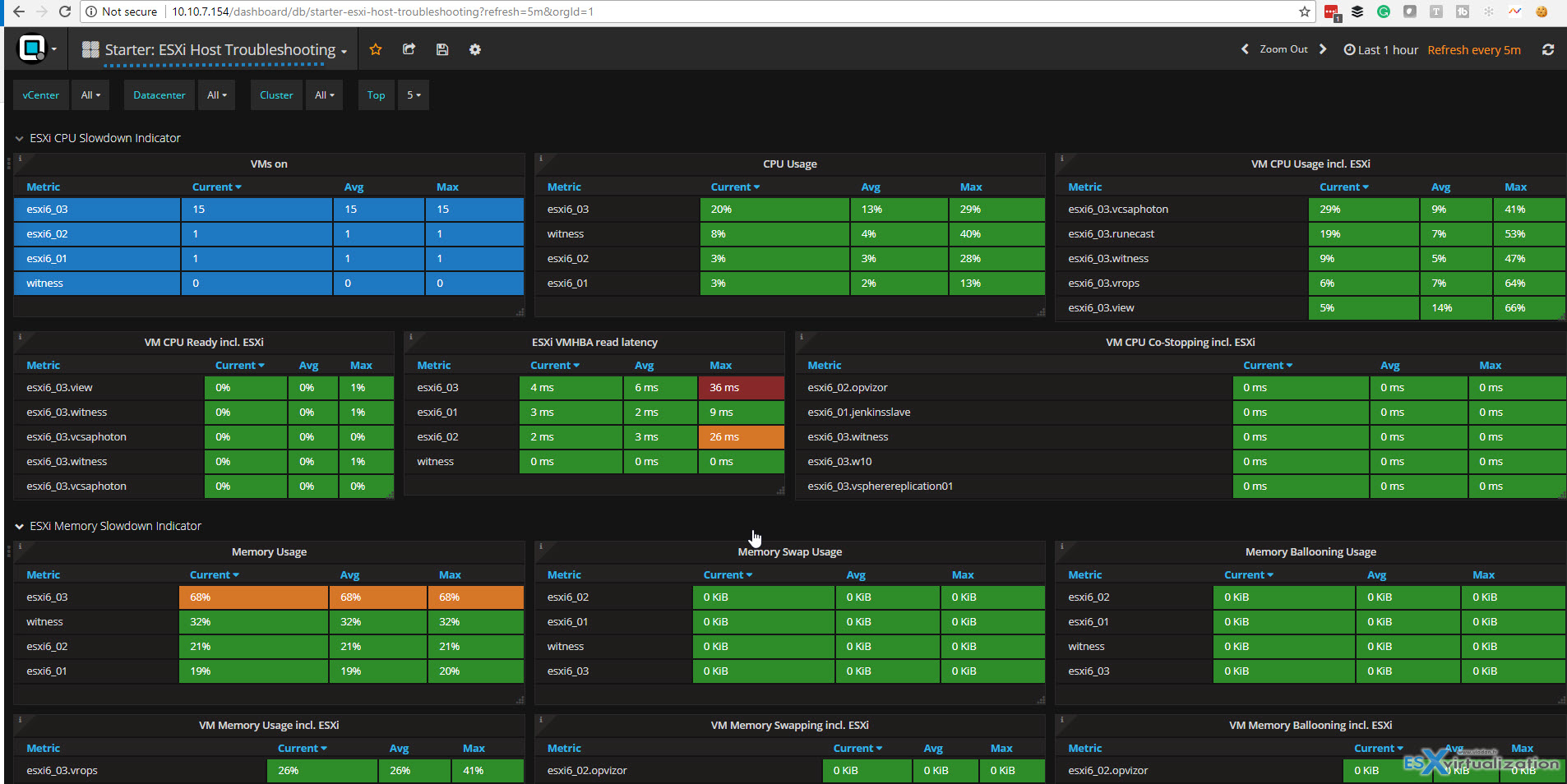Shift time range backward arrow
This screenshot has width=1567, height=784.
point(1245,49)
